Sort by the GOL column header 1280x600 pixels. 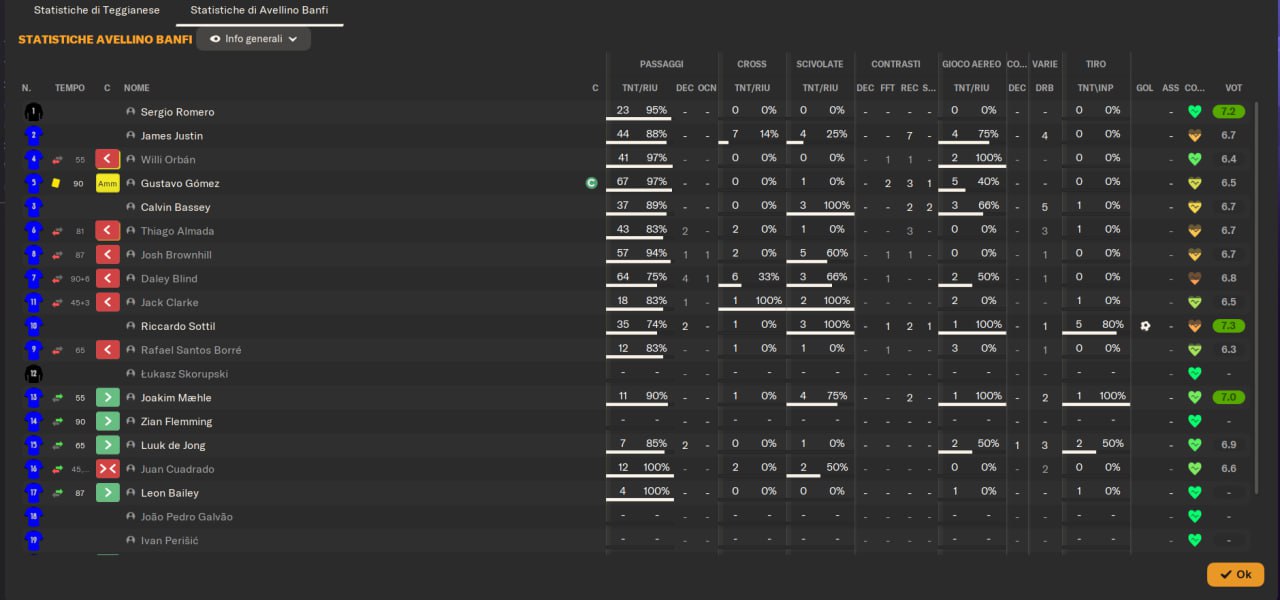(x=1145, y=88)
